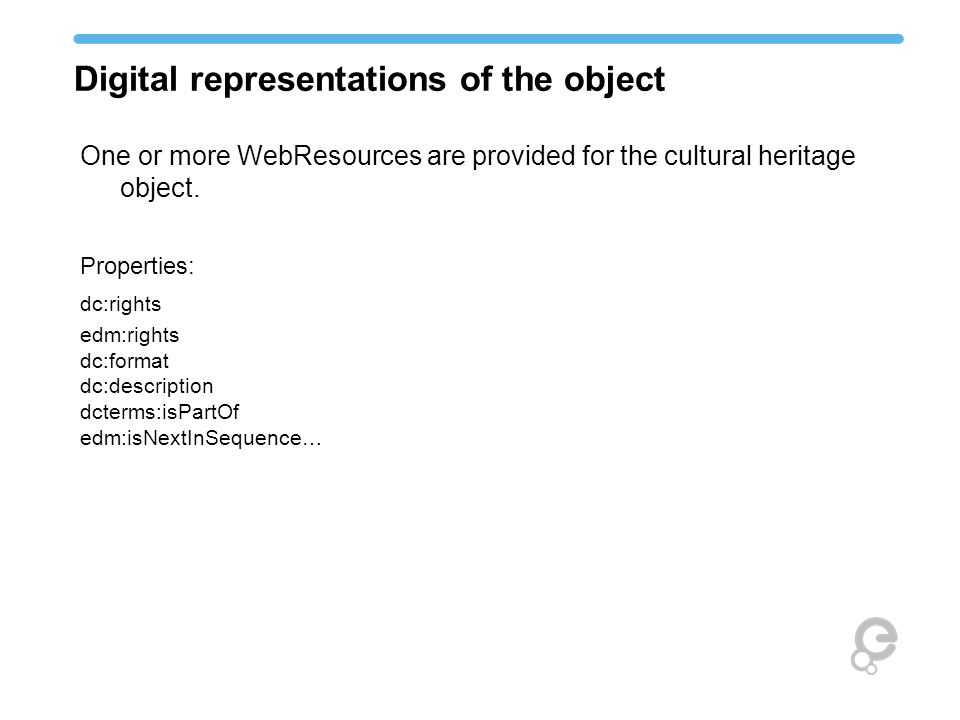Click the words 'cultural heritage' in the paragraph

(759, 156)
